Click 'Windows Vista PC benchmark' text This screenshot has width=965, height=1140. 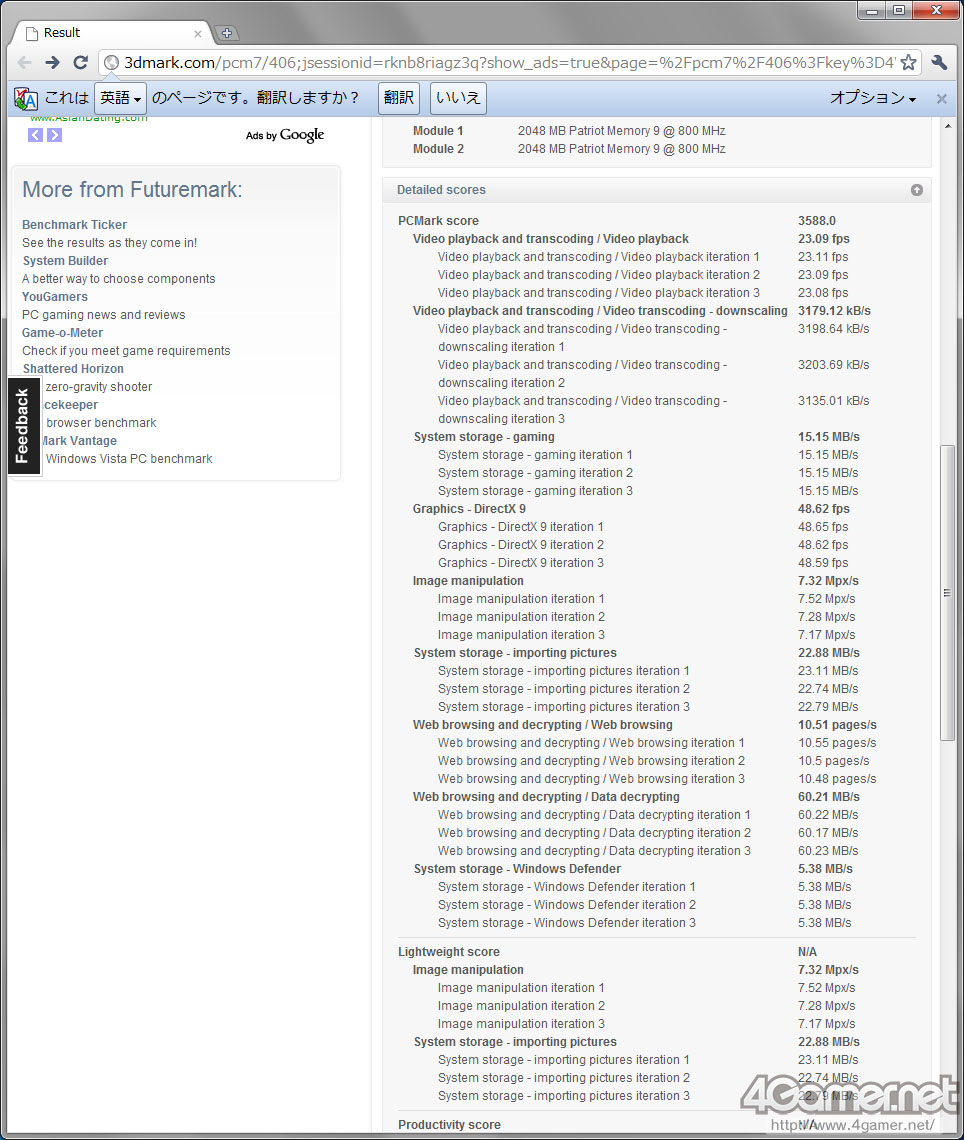(129, 459)
